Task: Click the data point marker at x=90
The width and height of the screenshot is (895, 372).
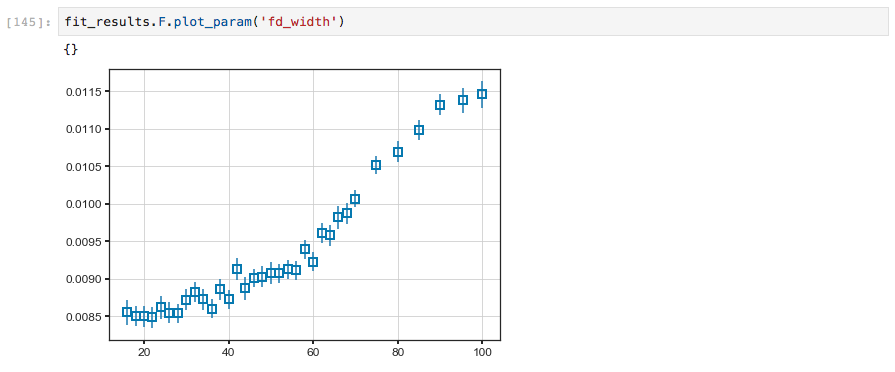Action: click(x=440, y=105)
